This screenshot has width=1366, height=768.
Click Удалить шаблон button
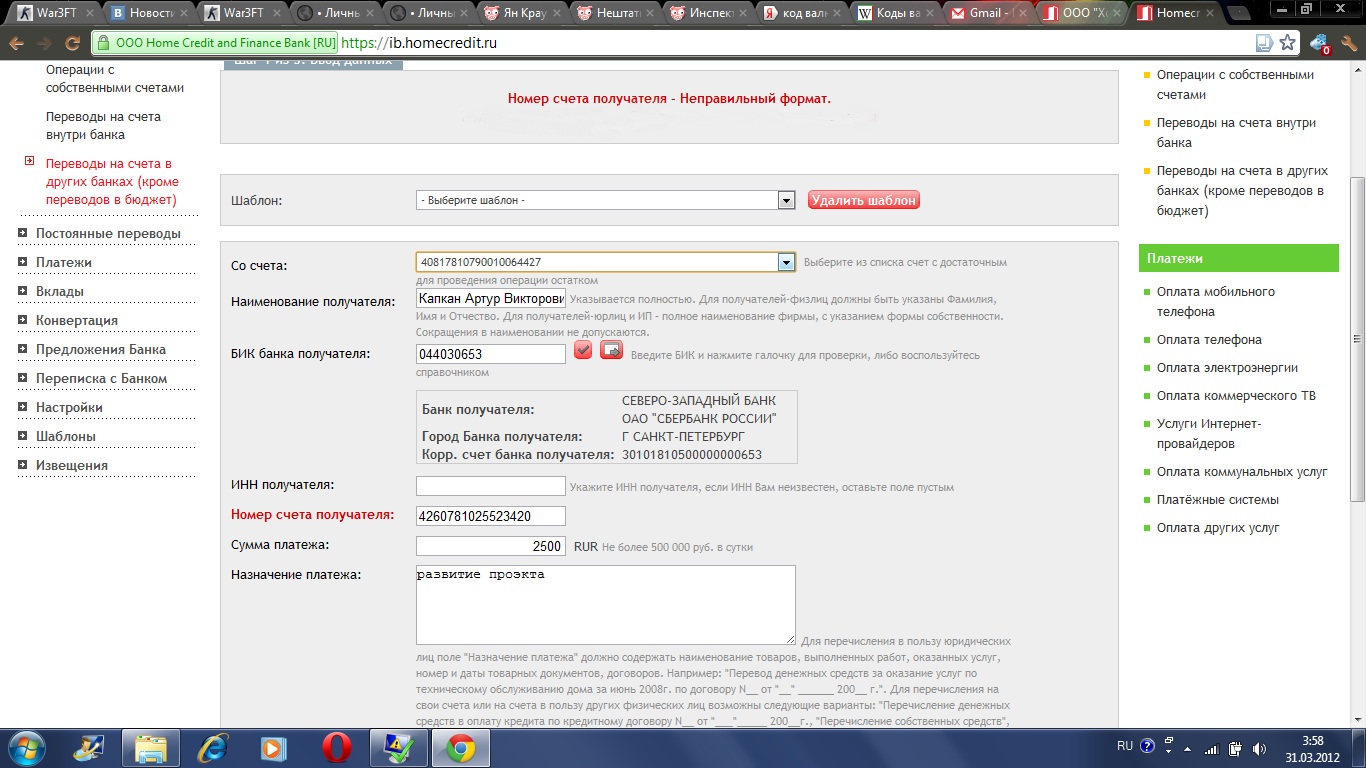tap(864, 200)
